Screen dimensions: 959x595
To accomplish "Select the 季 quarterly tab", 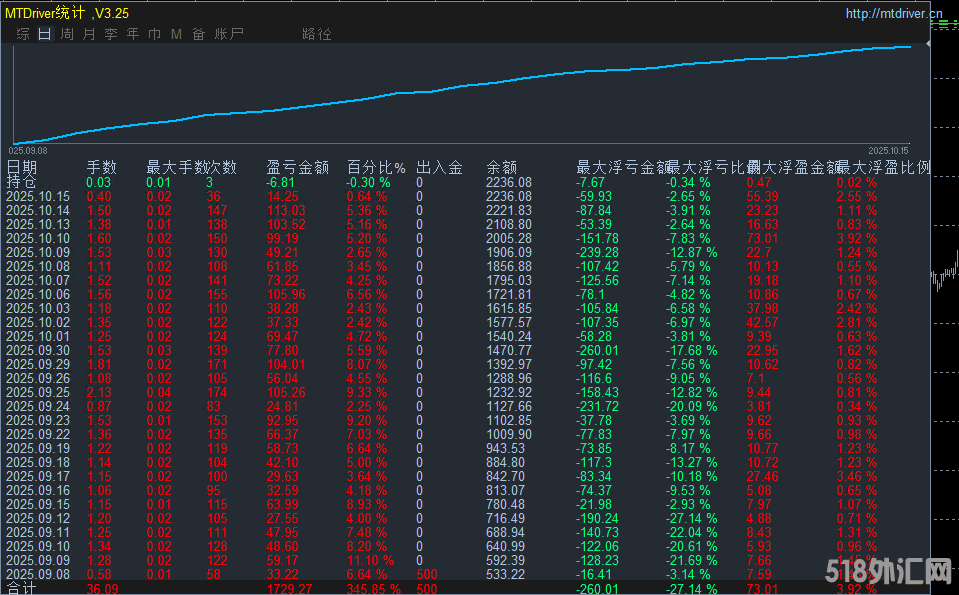I will tap(110, 34).
